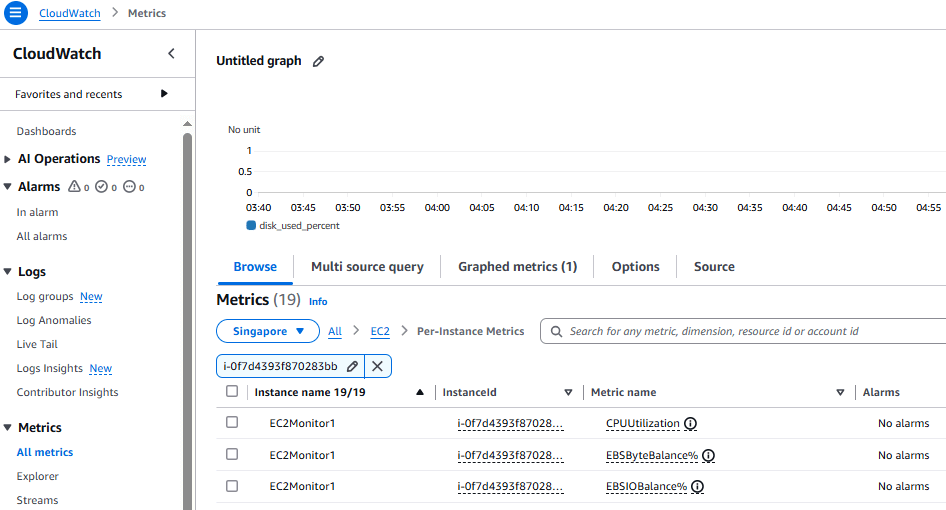This screenshot has height=510, width=946.
Task: Edit the instance ID filter chip
Action: tap(352, 366)
